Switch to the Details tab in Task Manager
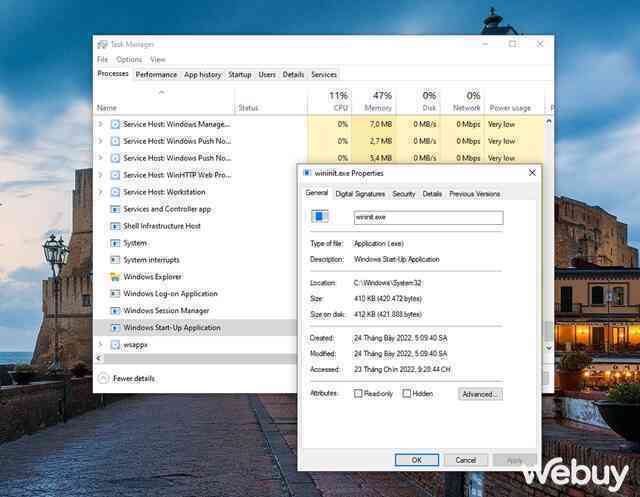Screen dimensions: 640x497 pos(293,75)
